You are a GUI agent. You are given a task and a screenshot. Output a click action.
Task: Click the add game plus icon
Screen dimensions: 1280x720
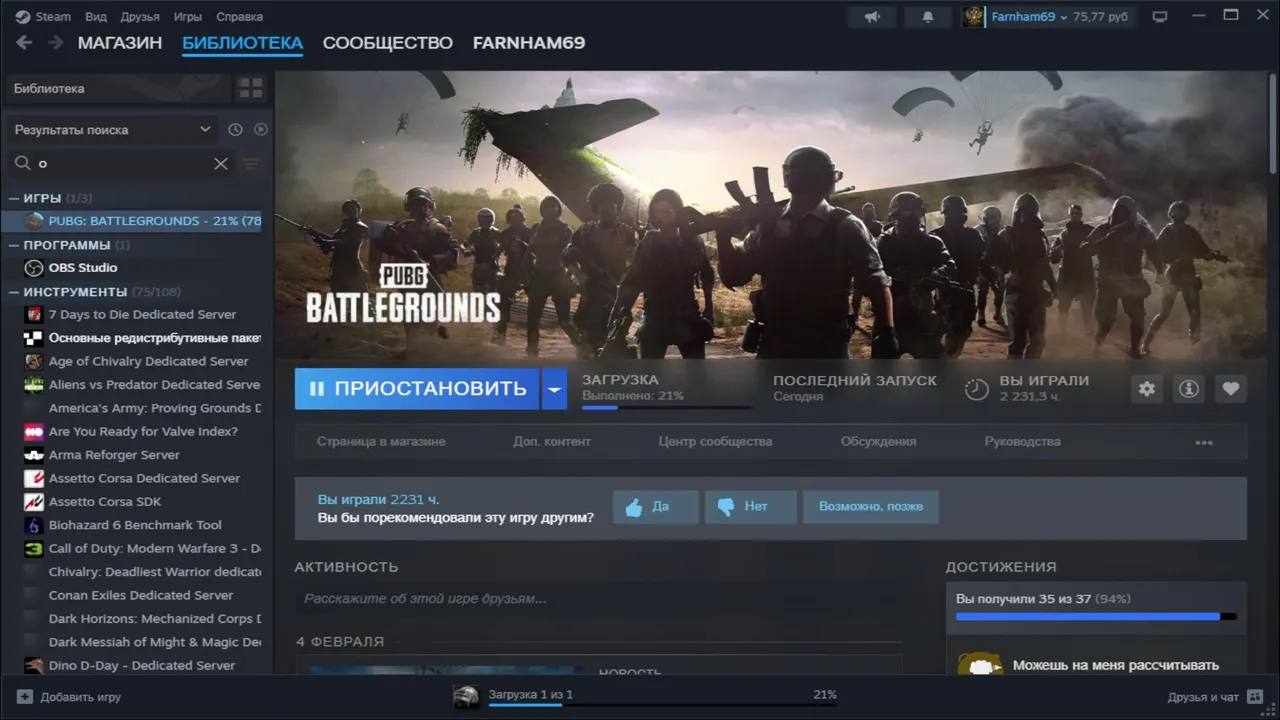[x=25, y=696]
